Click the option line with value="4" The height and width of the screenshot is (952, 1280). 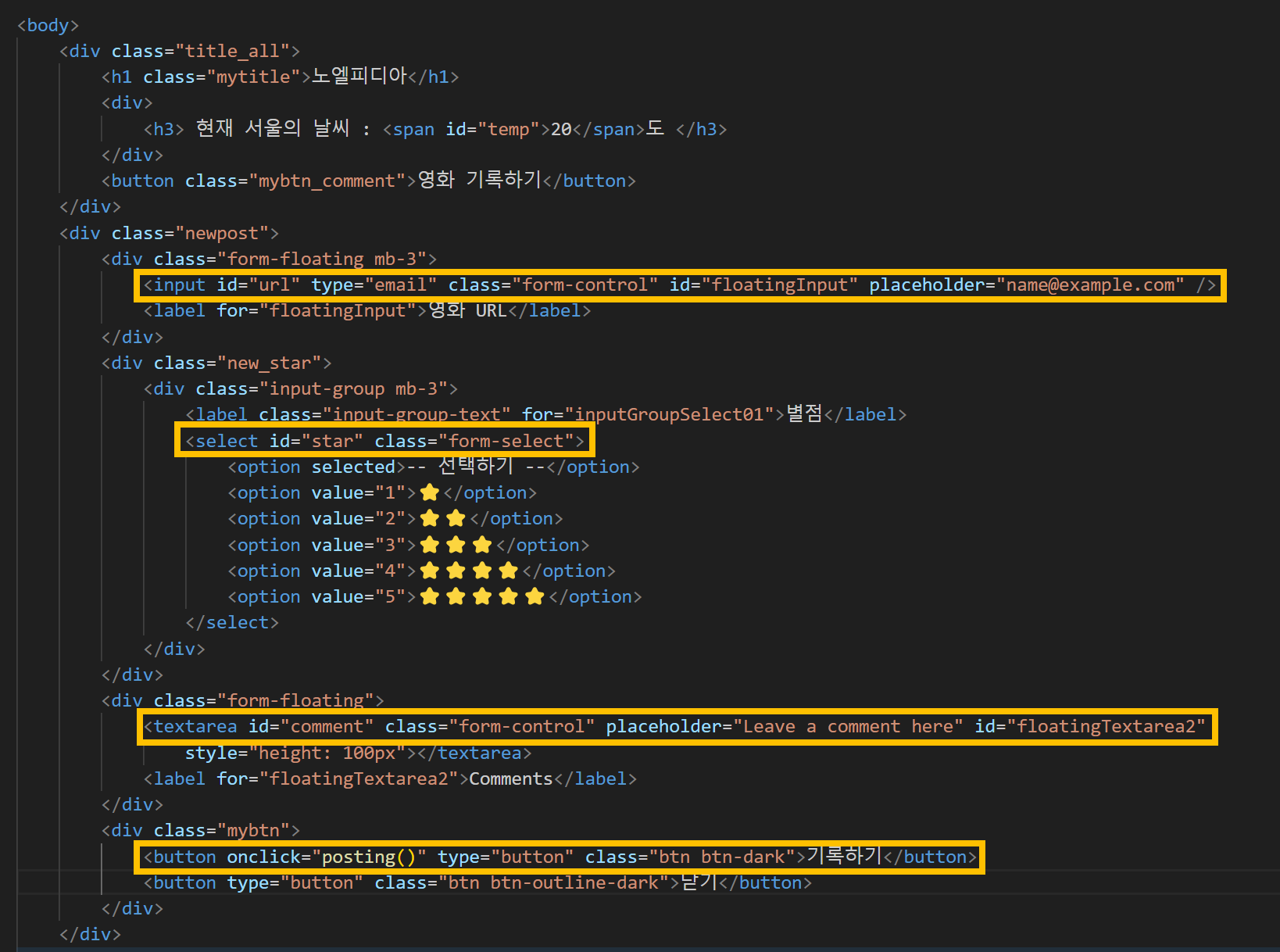coord(422,571)
